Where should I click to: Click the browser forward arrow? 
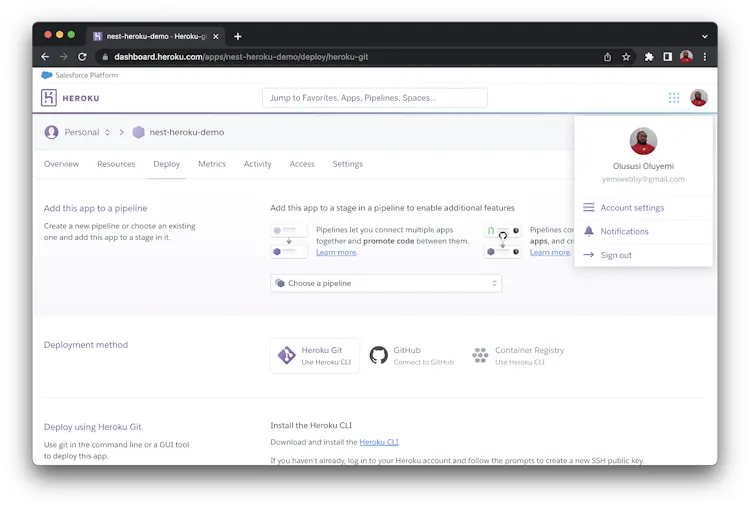(64, 57)
